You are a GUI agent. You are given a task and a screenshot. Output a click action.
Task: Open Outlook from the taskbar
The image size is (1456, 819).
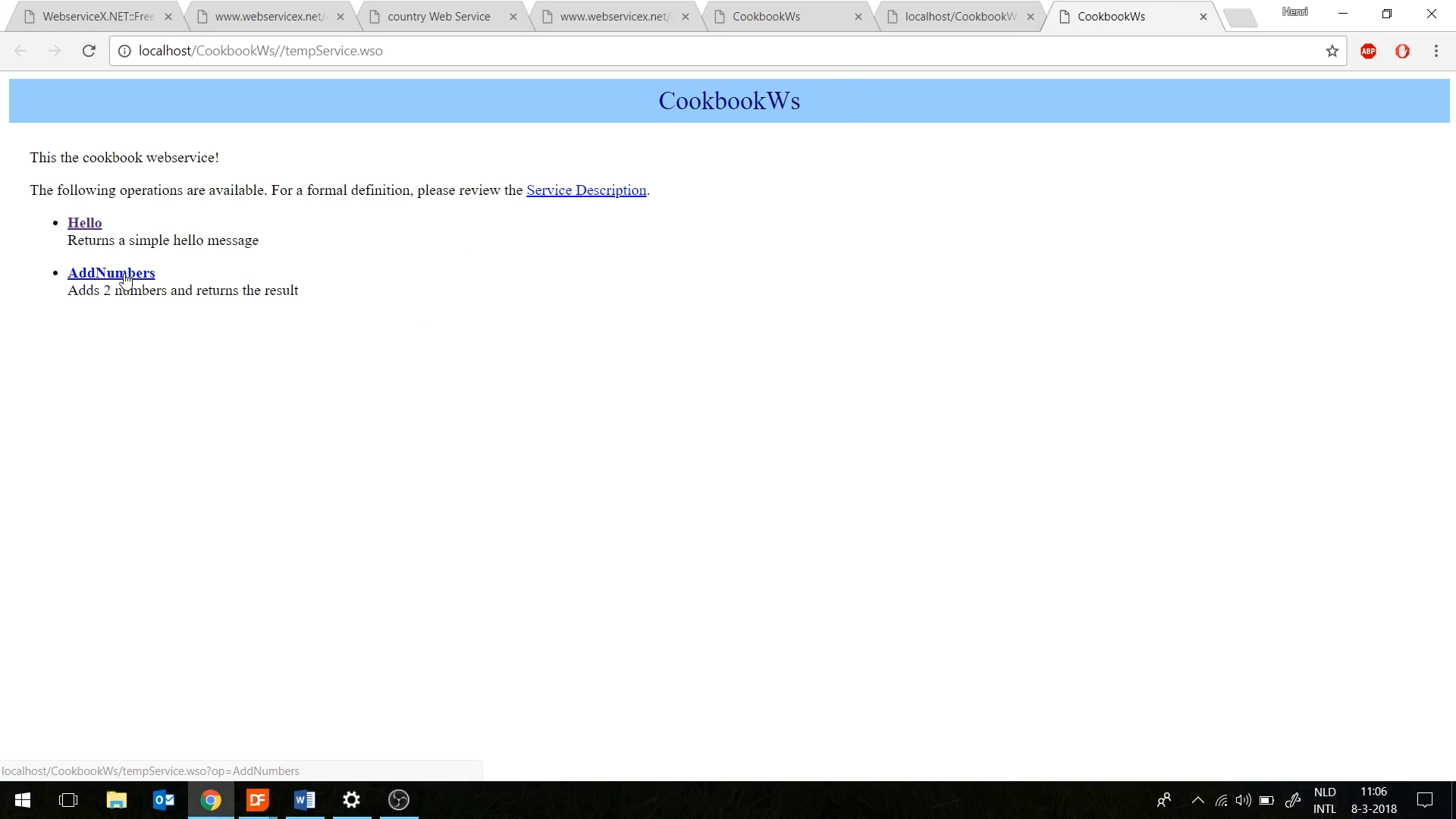164,800
